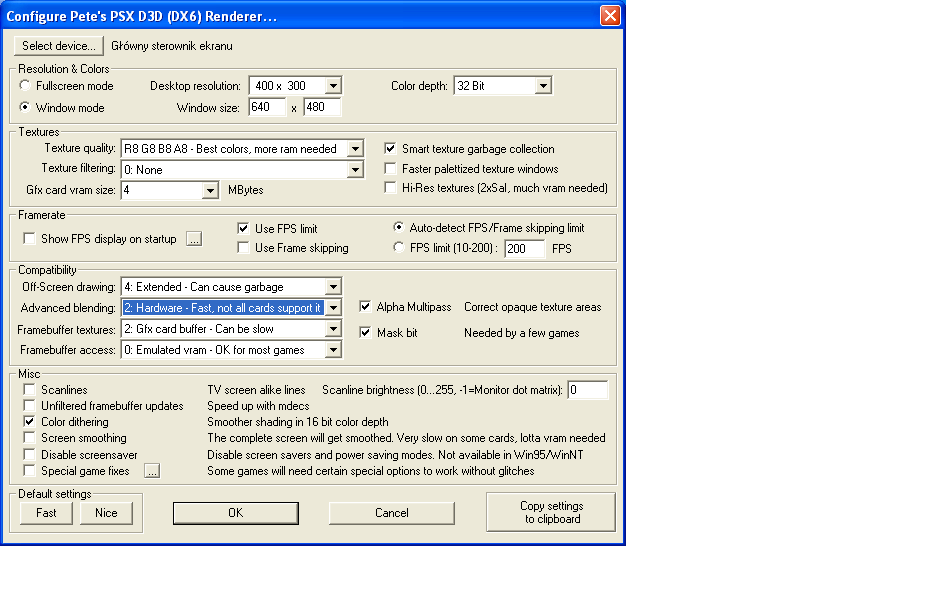Enable Use Frame skipping checkbox
Viewport: 941px width, 589px height.
click(x=243, y=247)
